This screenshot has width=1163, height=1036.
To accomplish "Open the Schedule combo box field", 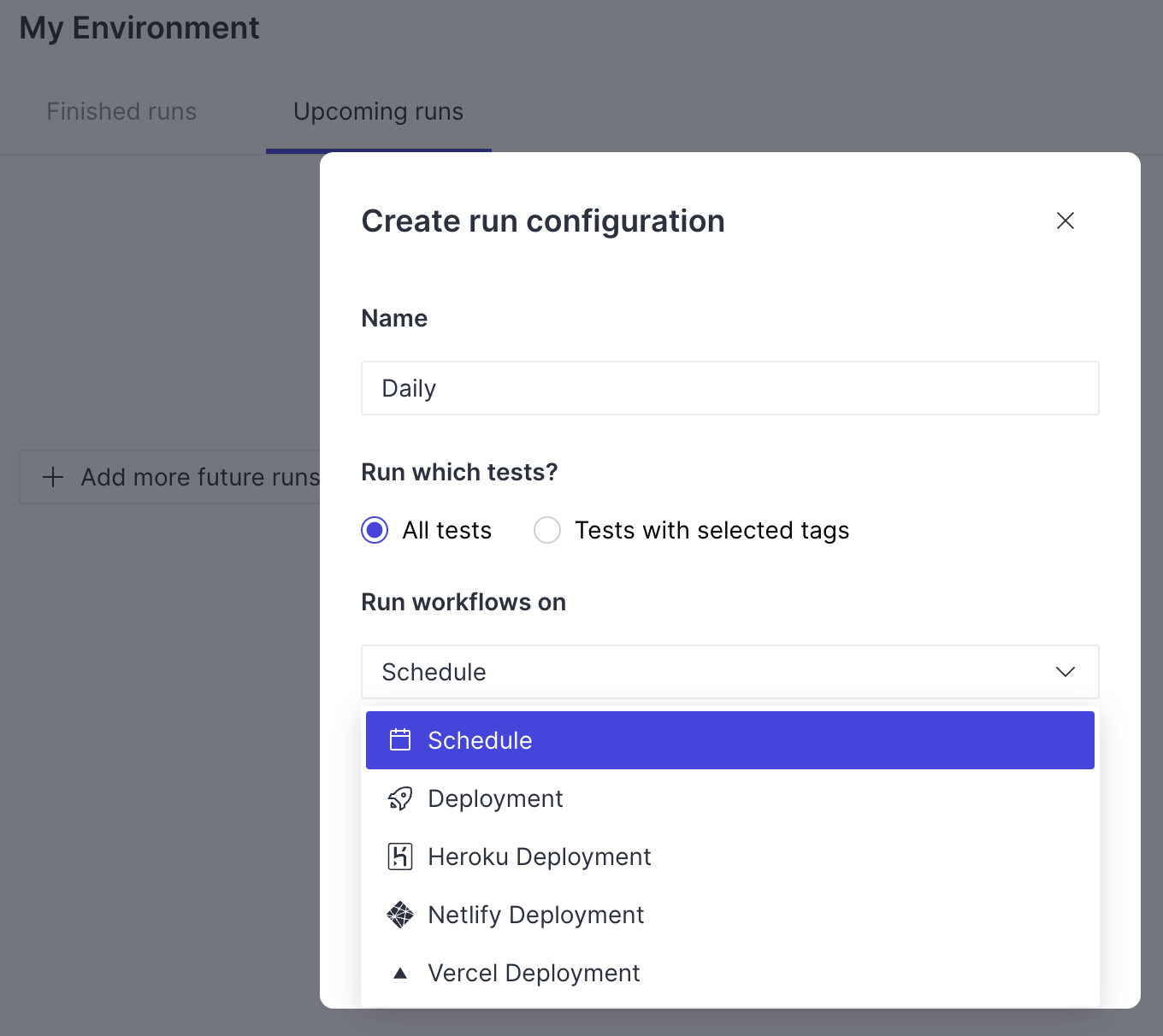I will [701, 672].
